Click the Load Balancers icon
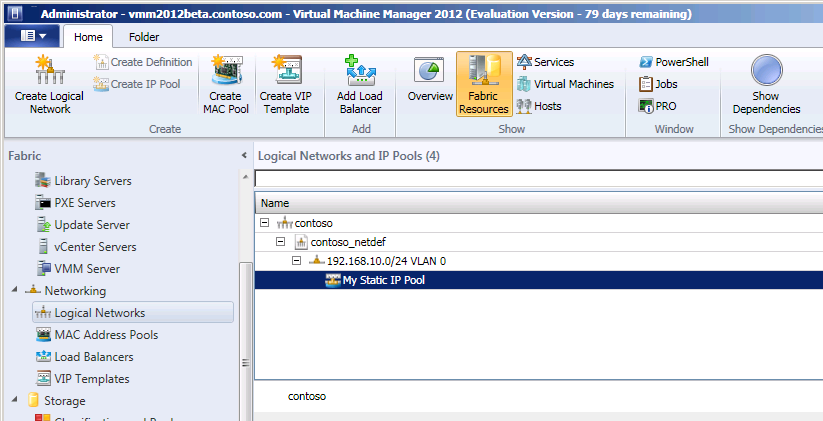Viewport: 823px width, 421px height. point(43,356)
